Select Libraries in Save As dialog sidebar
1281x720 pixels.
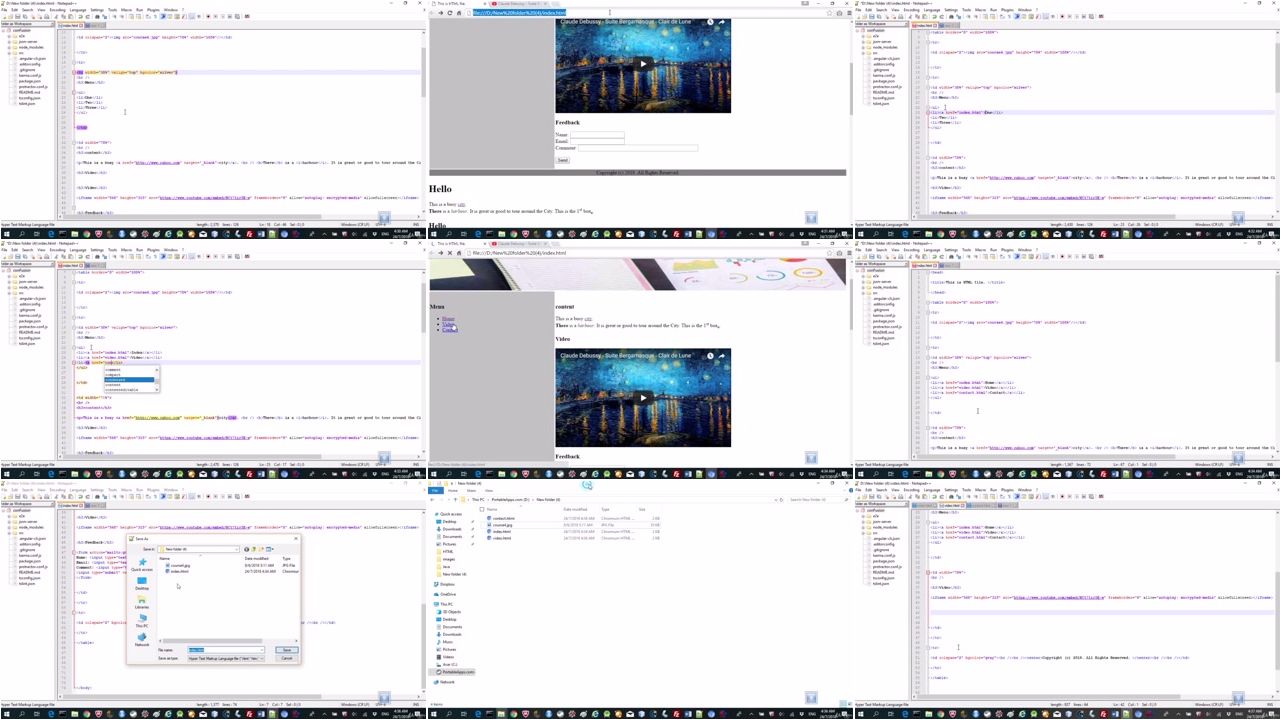click(142, 602)
